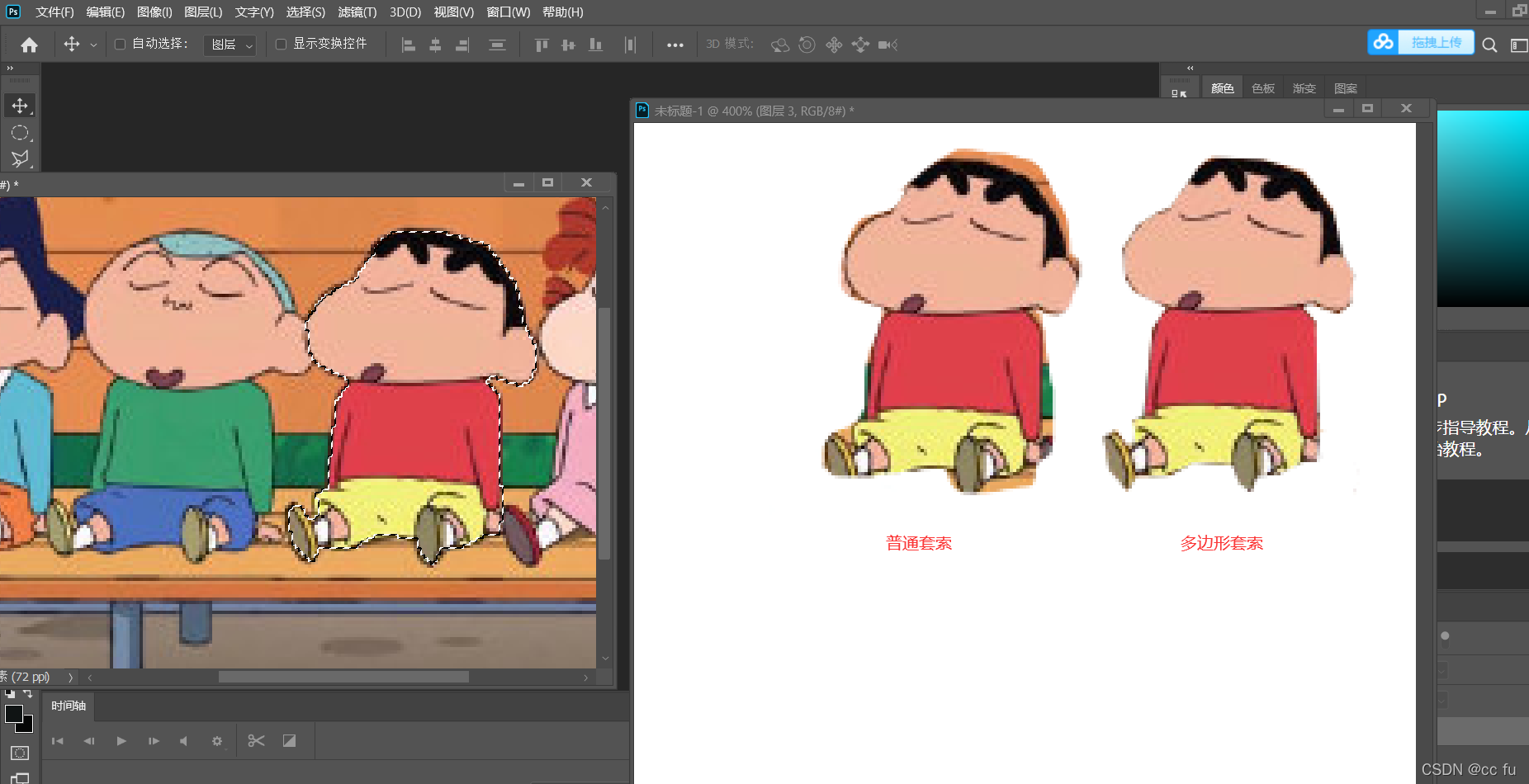The width and height of the screenshot is (1529, 784).
Task: Toggle timeline audio mute speaker
Action: [x=184, y=741]
